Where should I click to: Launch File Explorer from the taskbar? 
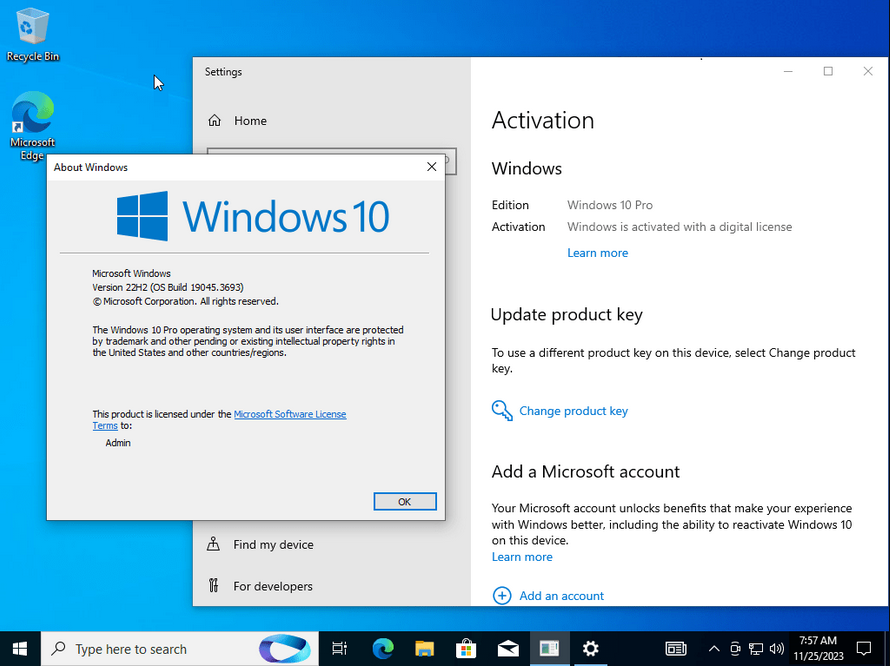tap(424, 648)
